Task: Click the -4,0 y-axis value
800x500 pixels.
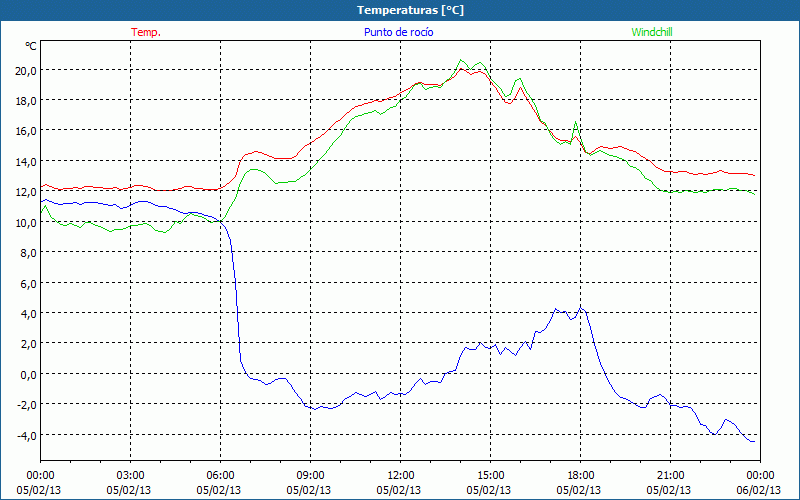Action: (26, 436)
